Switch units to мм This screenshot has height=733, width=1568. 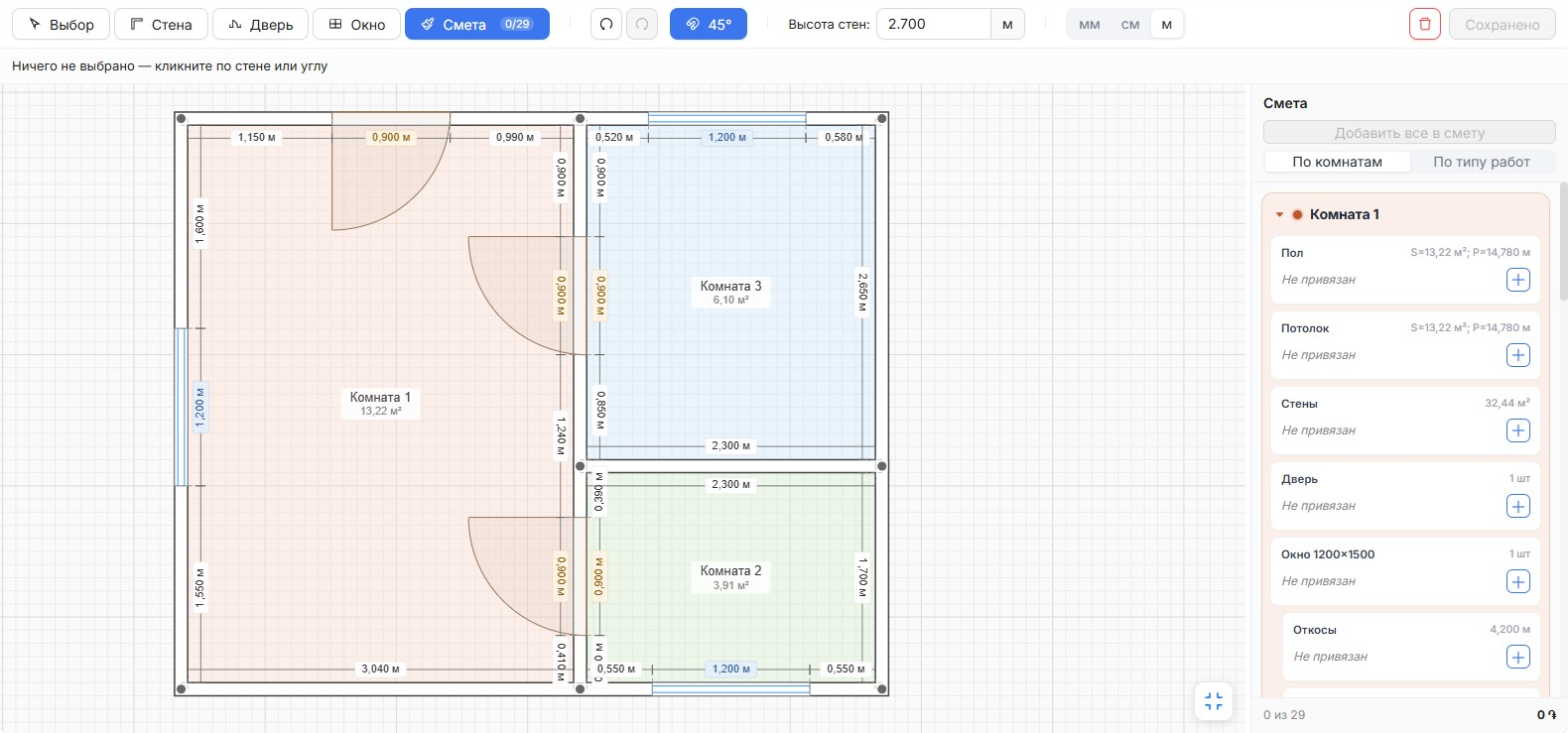[x=1090, y=25]
